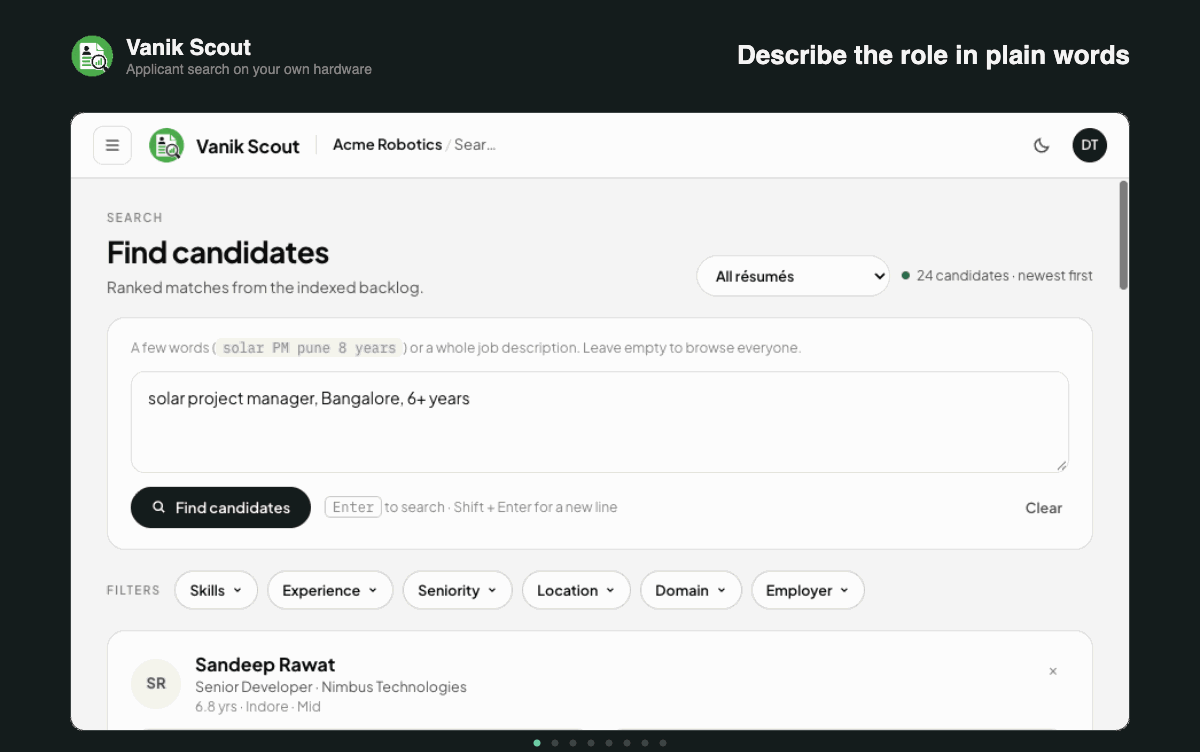Open the All résumés dropdown
The width and height of the screenshot is (1200, 752).
(793, 276)
